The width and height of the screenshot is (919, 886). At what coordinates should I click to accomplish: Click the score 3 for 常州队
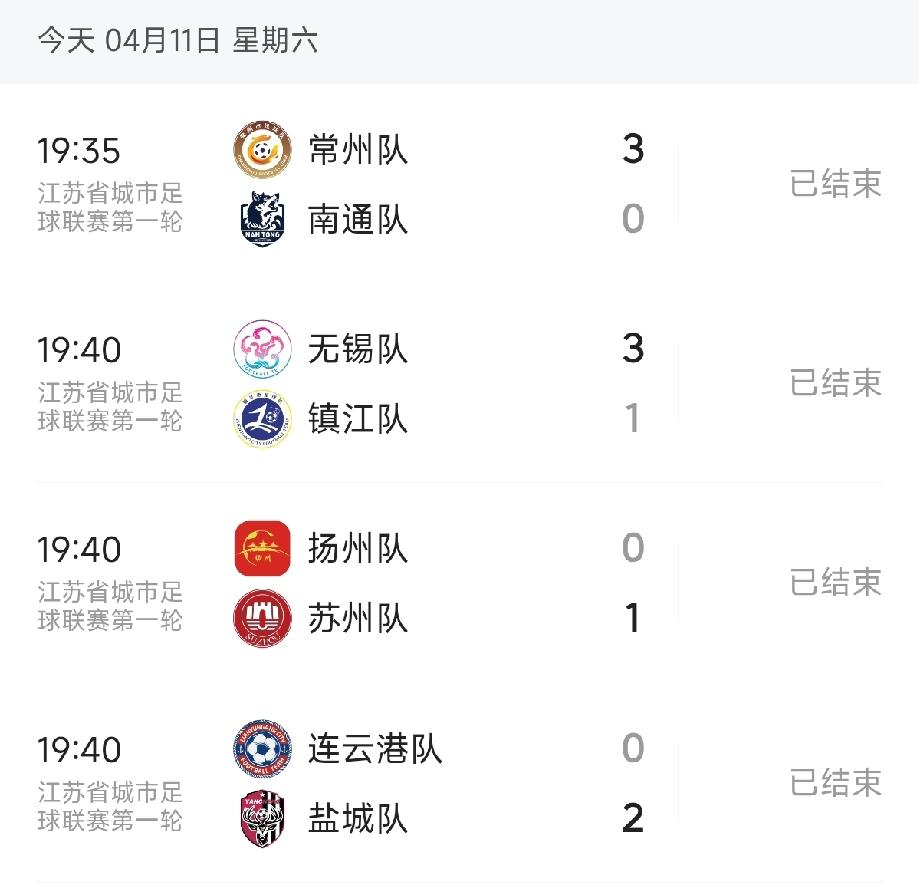pos(634,150)
